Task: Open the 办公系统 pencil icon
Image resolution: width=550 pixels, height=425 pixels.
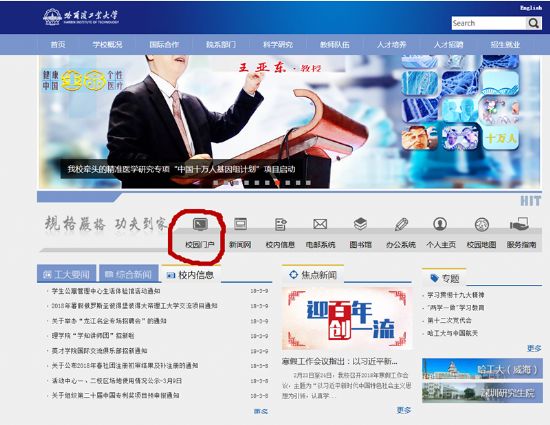Action: pyautogui.click(x=401, y=224)
